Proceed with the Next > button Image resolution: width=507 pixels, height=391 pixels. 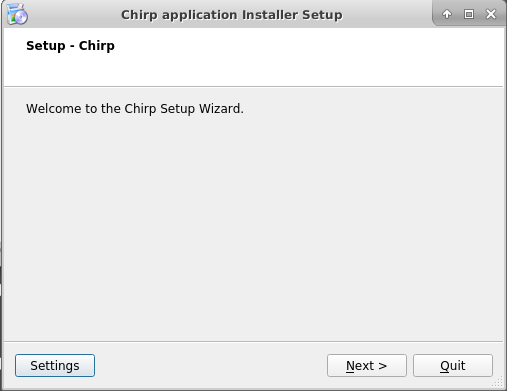(367, 366)
